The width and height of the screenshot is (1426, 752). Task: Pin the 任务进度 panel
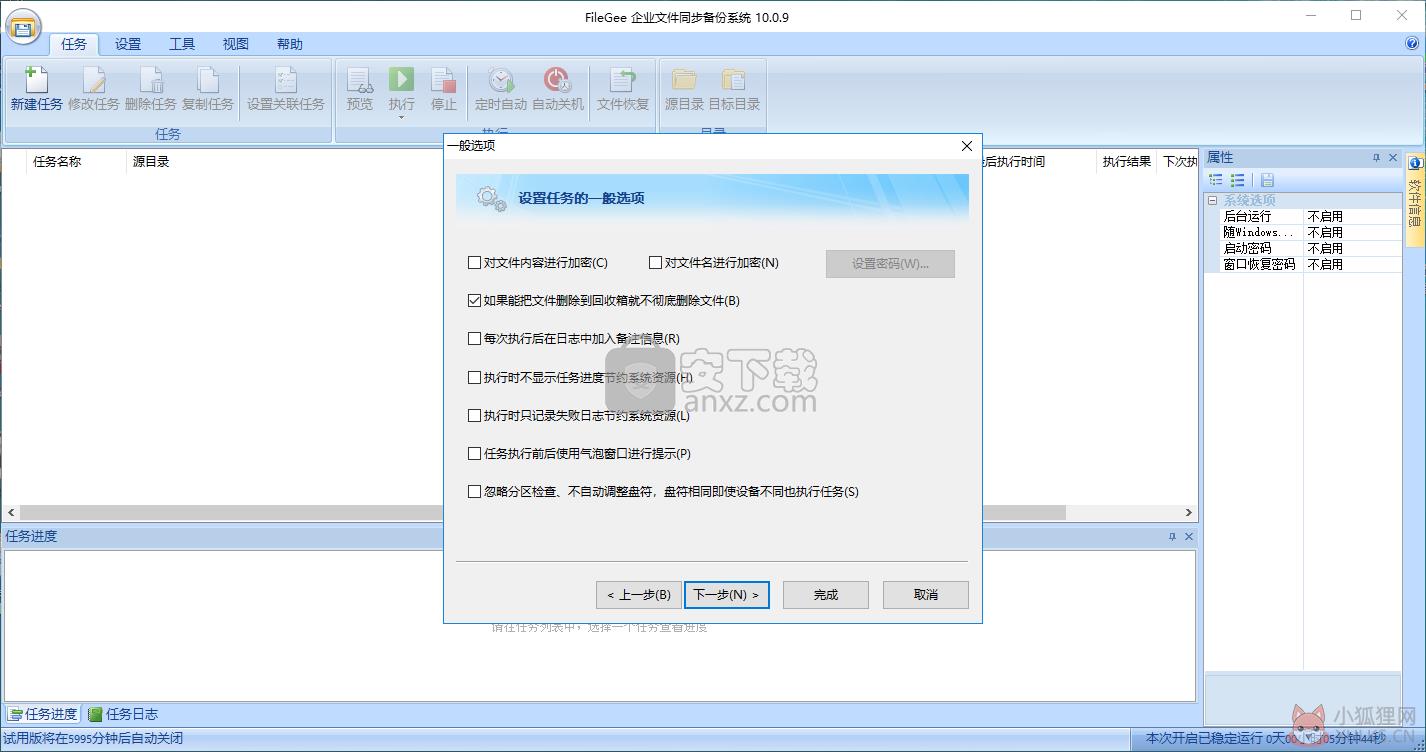click(x=1172, y=537)
